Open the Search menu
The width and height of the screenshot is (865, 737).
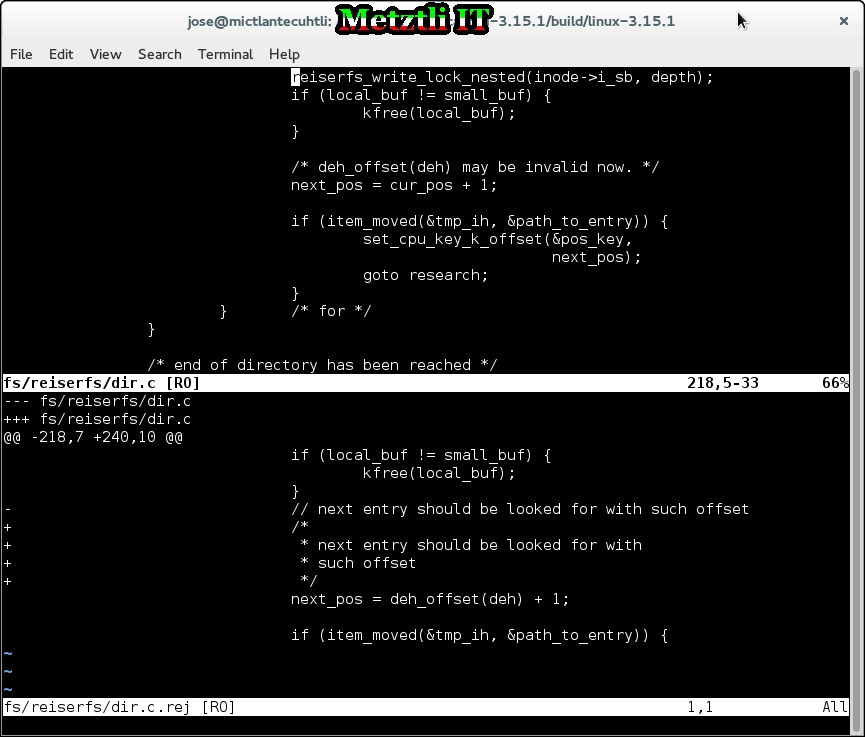[x=159, y=54]
